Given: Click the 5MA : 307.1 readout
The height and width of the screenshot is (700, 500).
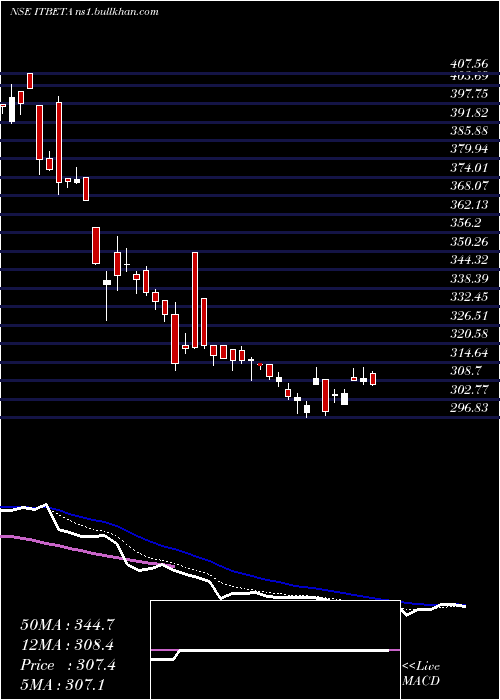Looking at the screenshot, I should tap(62, 684).
